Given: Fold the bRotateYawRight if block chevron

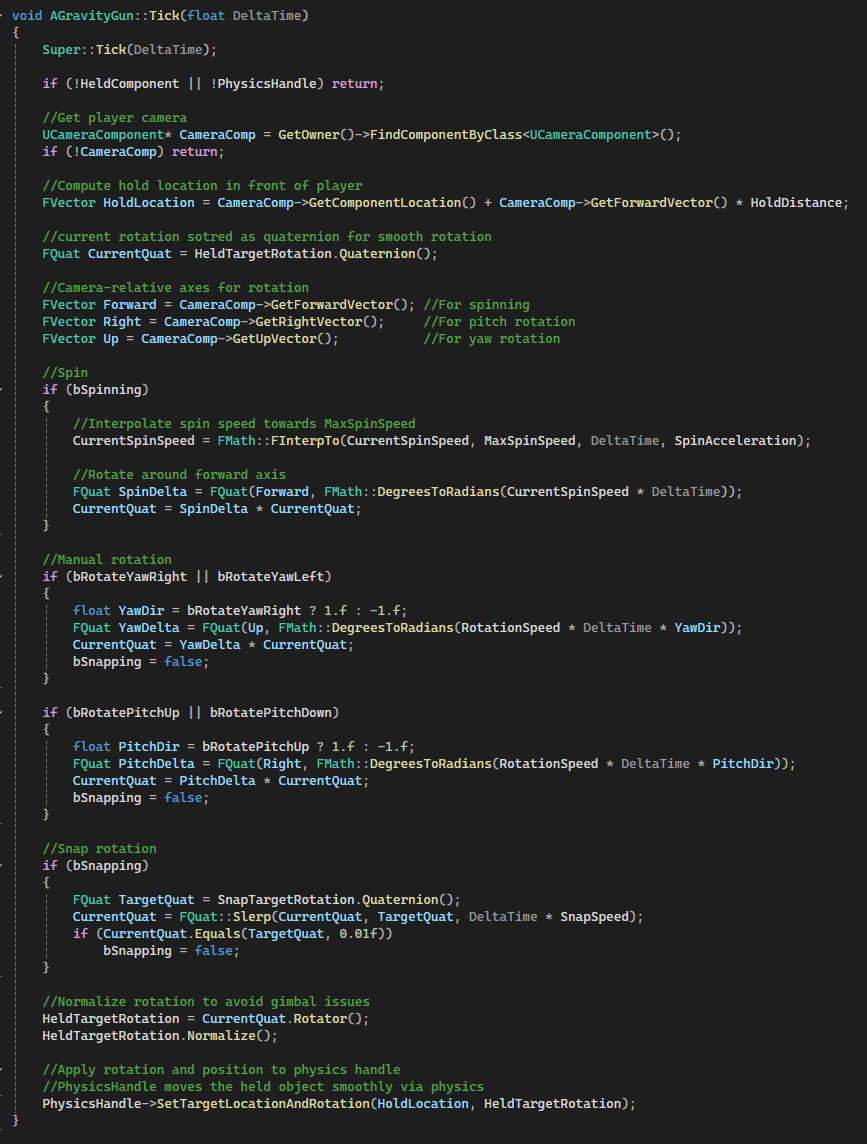Looking at the screenshot, I should point(5,576).
